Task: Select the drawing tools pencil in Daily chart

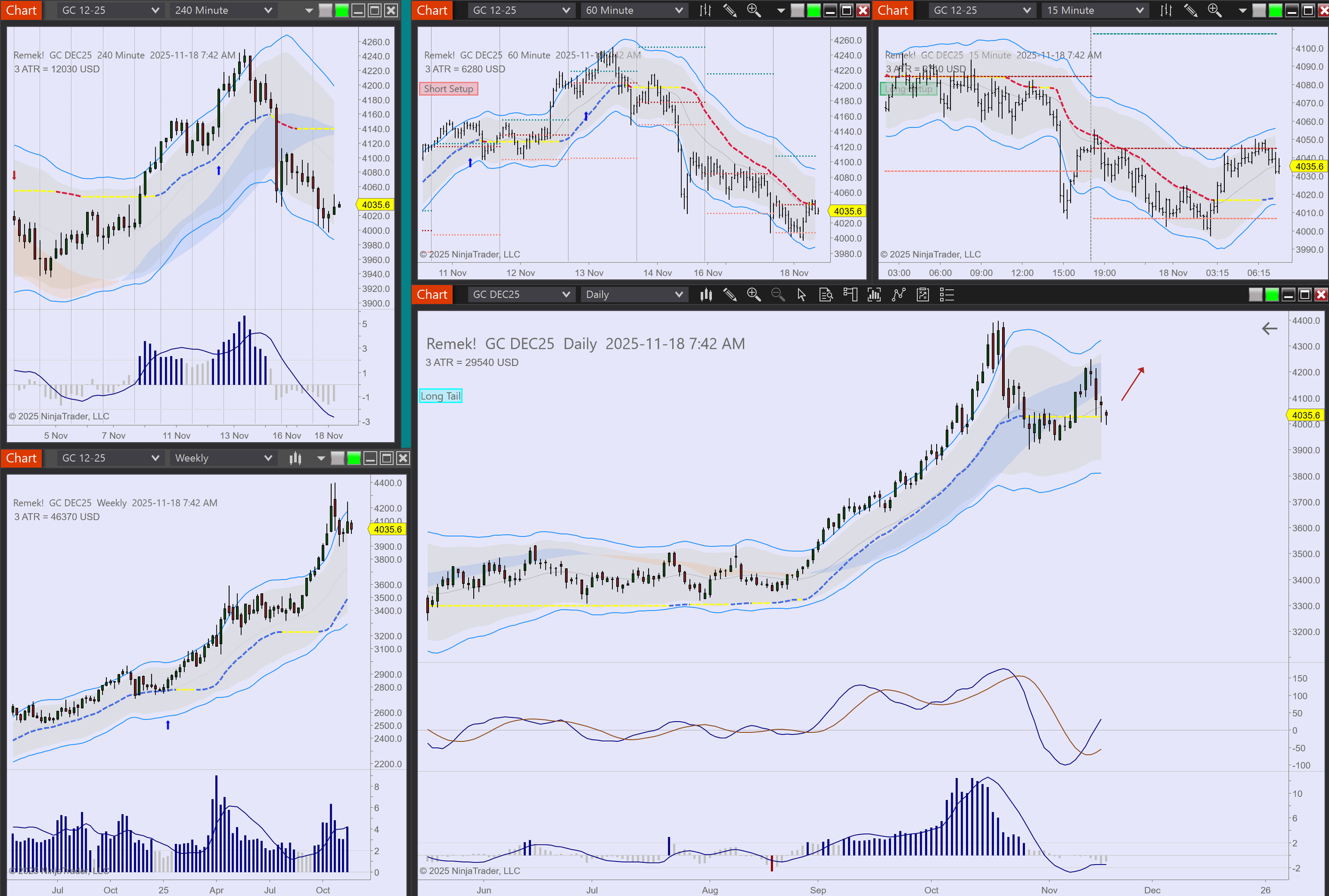Action: tap(730, 294)
